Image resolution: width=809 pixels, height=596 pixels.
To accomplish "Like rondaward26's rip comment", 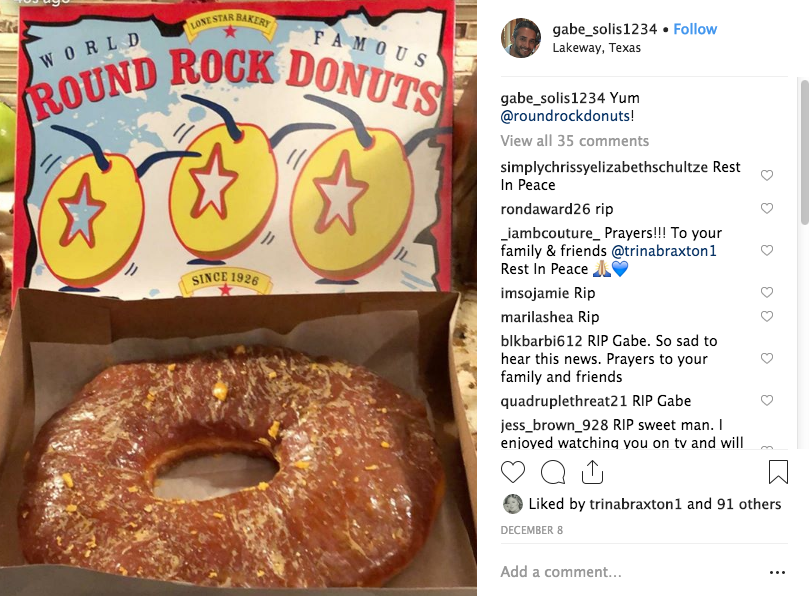I will (767, 208).
